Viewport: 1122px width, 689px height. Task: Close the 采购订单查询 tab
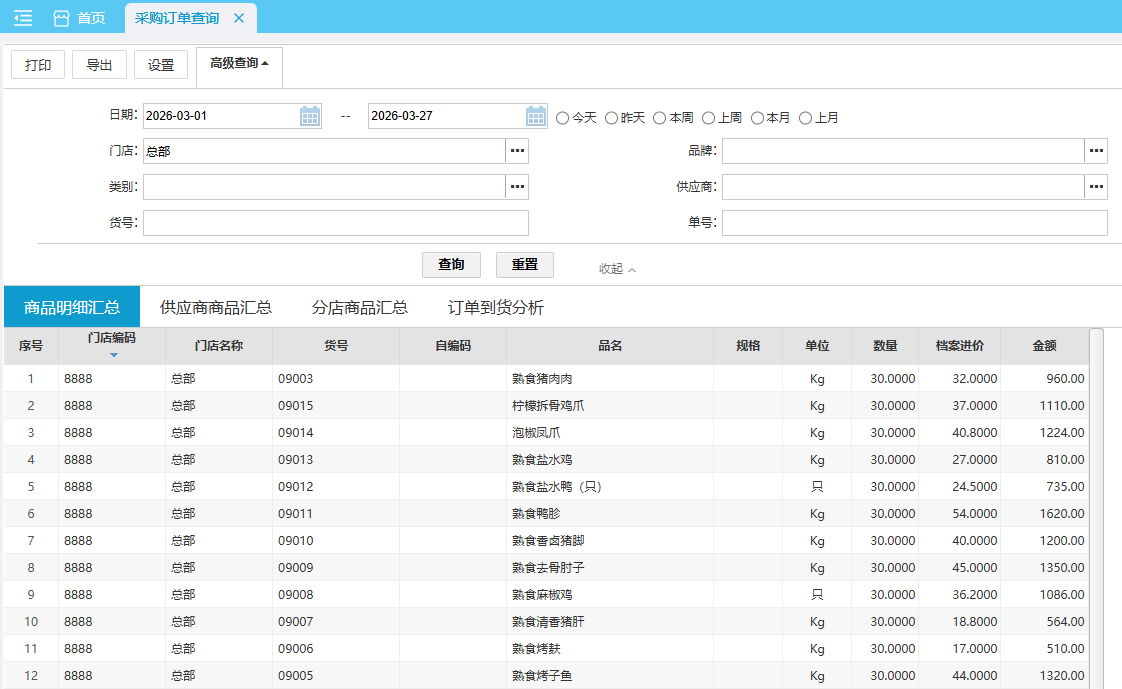[x=238, y=18]
